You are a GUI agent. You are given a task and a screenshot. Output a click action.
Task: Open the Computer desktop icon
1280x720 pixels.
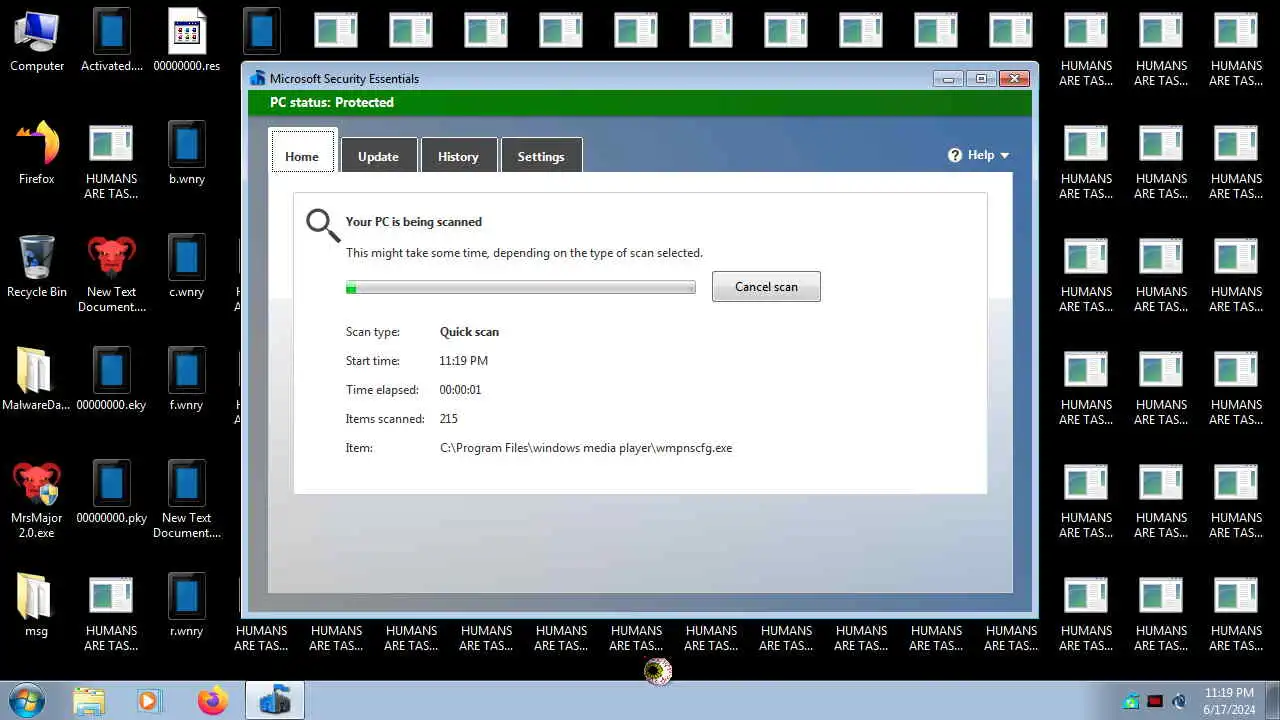(37, 41)
